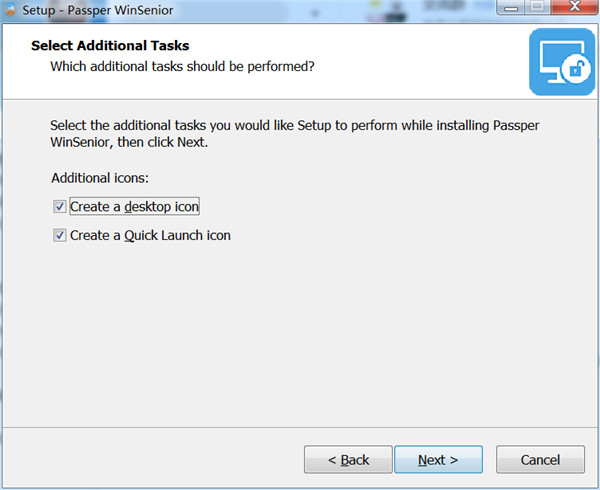
Task: Click the "Setup - Passper WinSenior" title text
Action: point(98,10)
